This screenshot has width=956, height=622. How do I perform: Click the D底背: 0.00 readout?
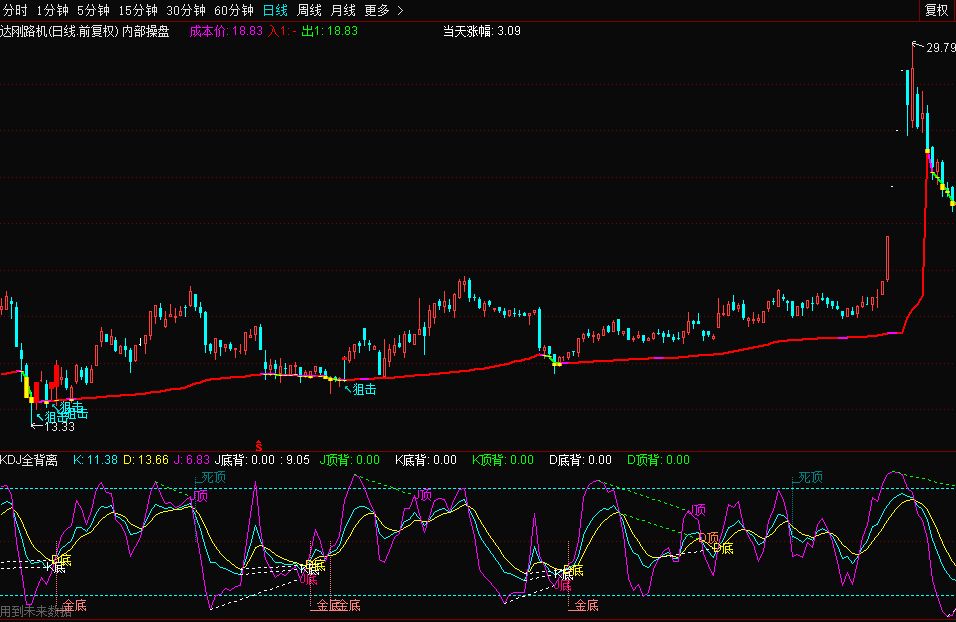click(x=580, y=460)
